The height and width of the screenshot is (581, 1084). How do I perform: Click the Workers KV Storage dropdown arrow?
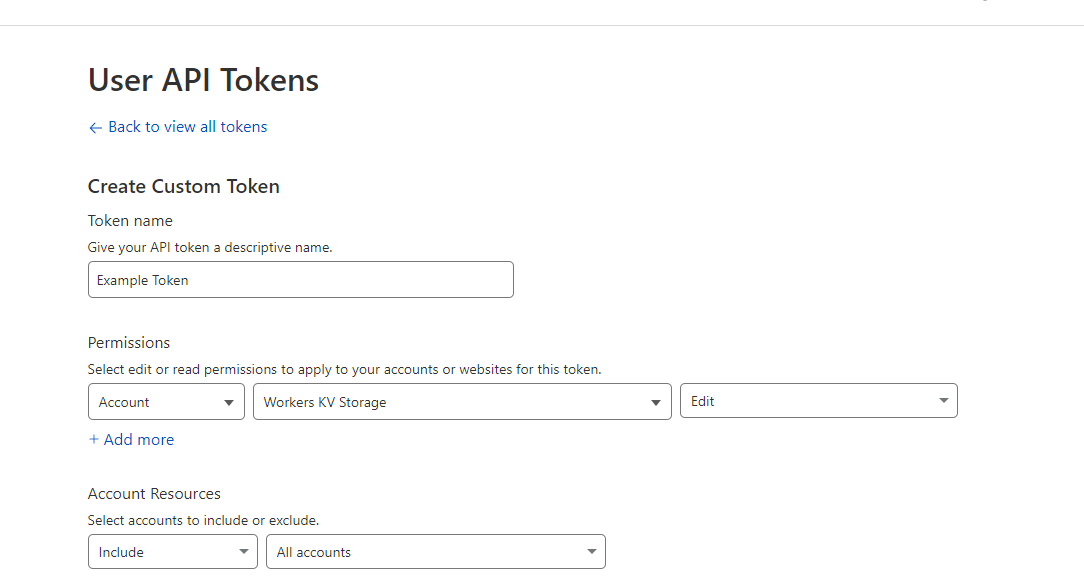pyautogui.click(x=657, y=400)
